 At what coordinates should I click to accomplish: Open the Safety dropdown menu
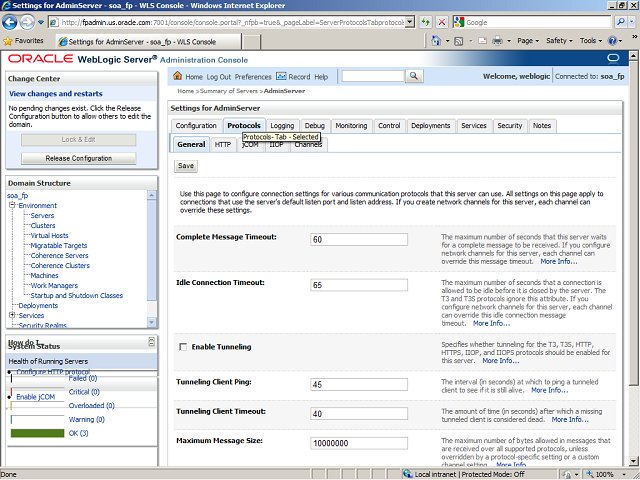[x=561, y=41]
